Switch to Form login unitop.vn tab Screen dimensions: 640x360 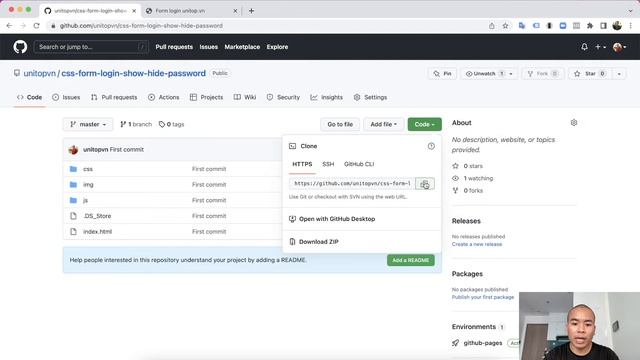180,11
